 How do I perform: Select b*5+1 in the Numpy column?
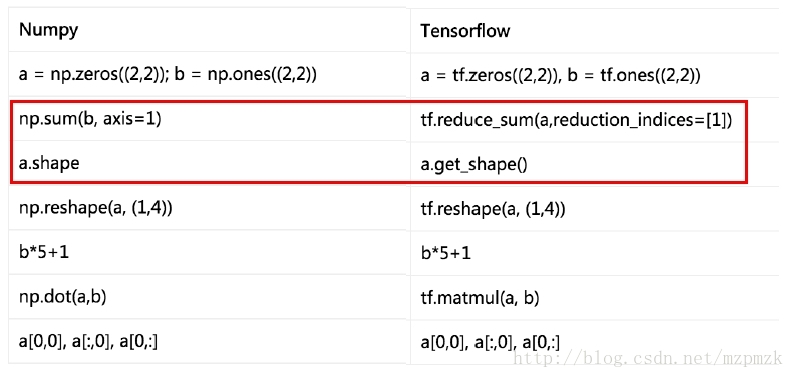point(44,252)
